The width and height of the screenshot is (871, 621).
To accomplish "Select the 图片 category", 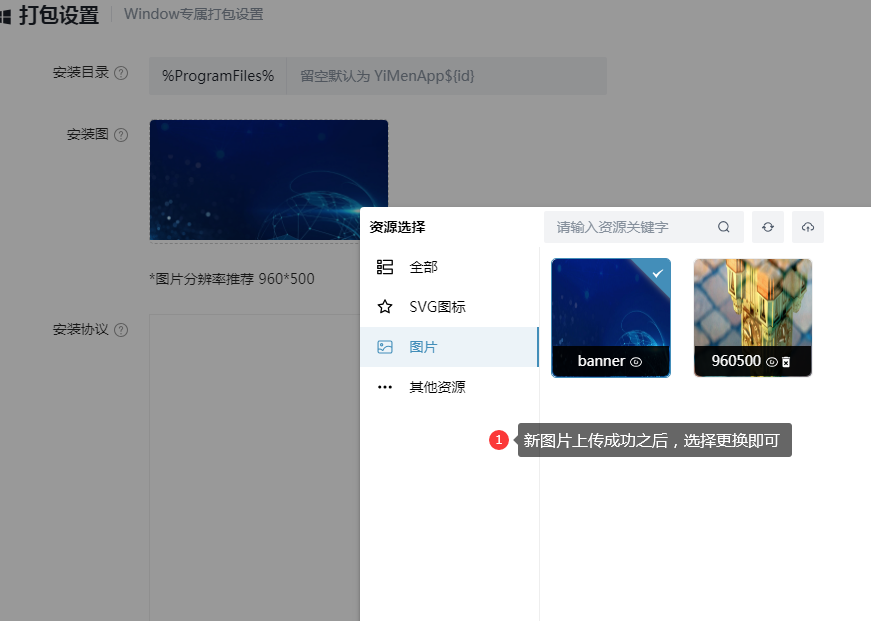I will [449, 347].
